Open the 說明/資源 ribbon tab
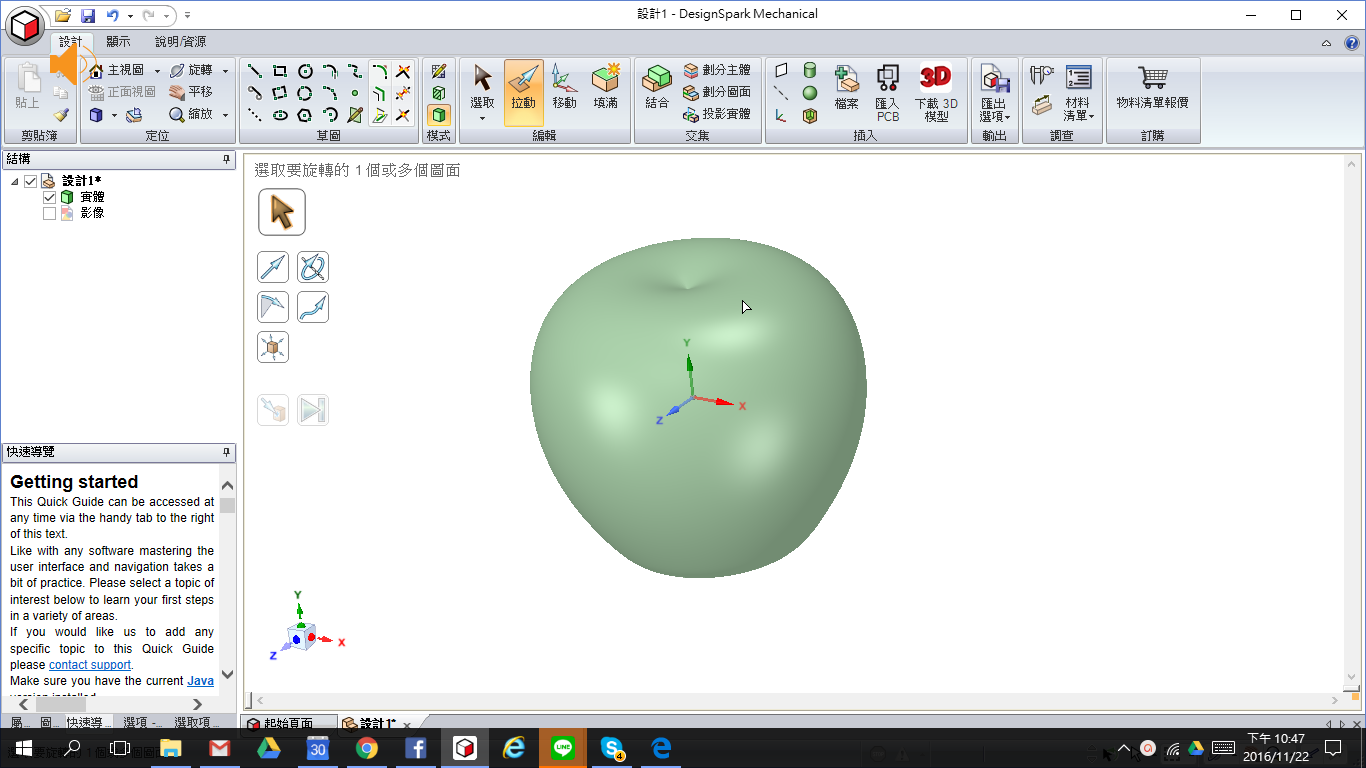The width and height of the screenshot is (1366, 768). [x=180, y=42]
